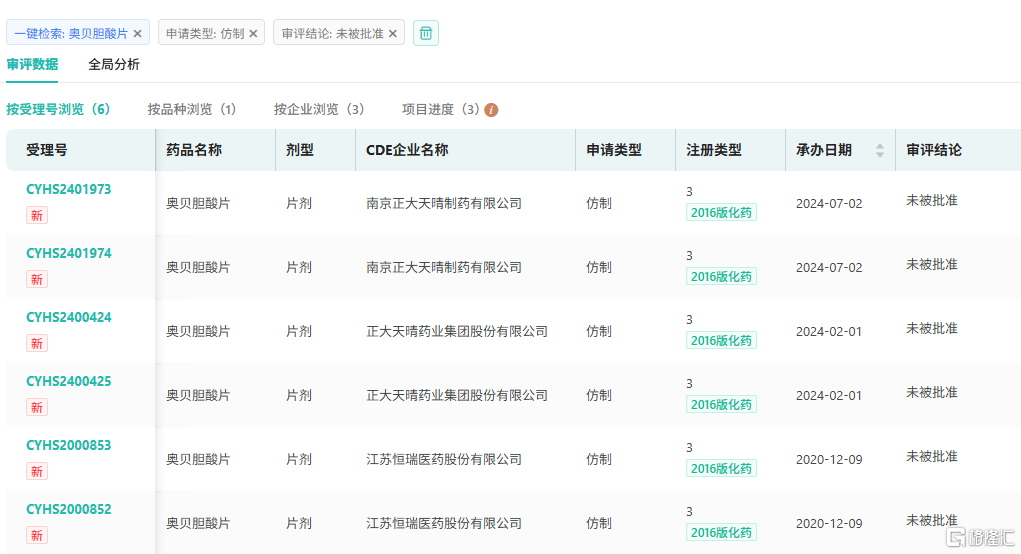Sort by 承办日期 using the sort arrows

(x=880, y=150)
